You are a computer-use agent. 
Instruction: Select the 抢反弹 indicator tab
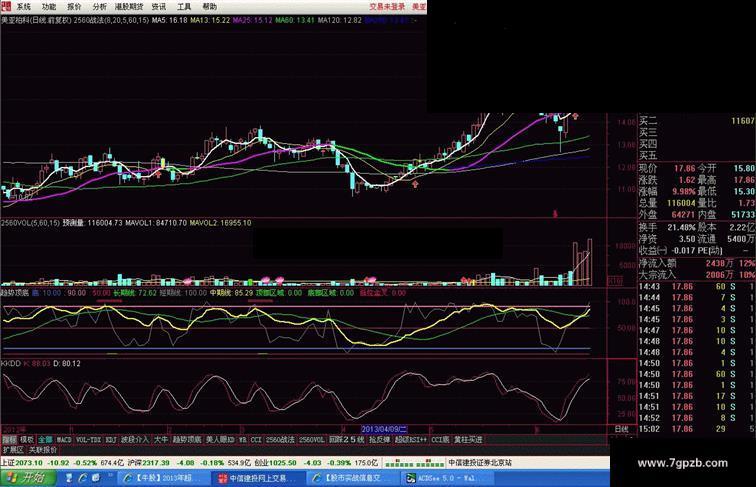point(379,440)
